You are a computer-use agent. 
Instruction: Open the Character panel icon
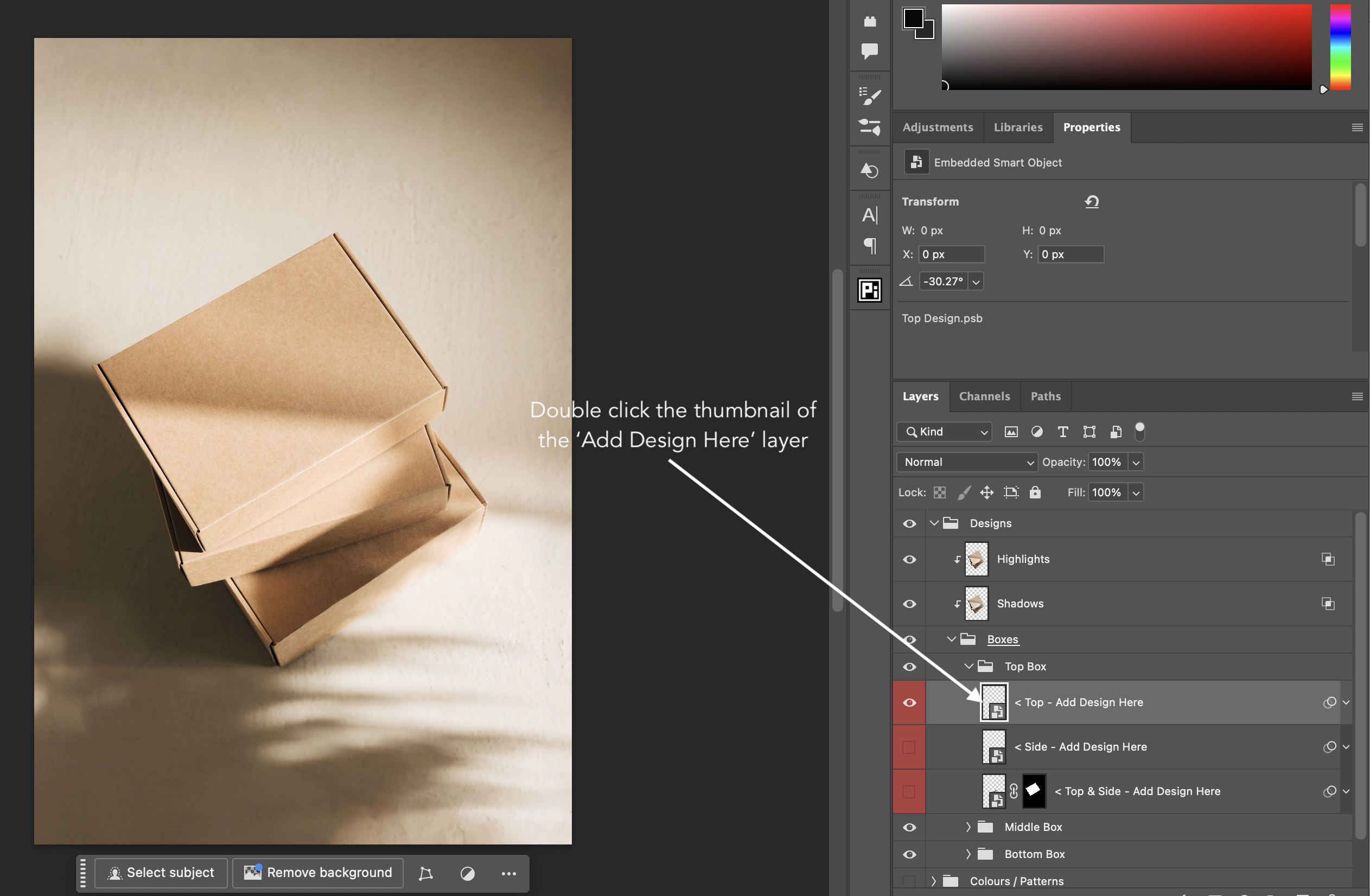coord(869,215)
